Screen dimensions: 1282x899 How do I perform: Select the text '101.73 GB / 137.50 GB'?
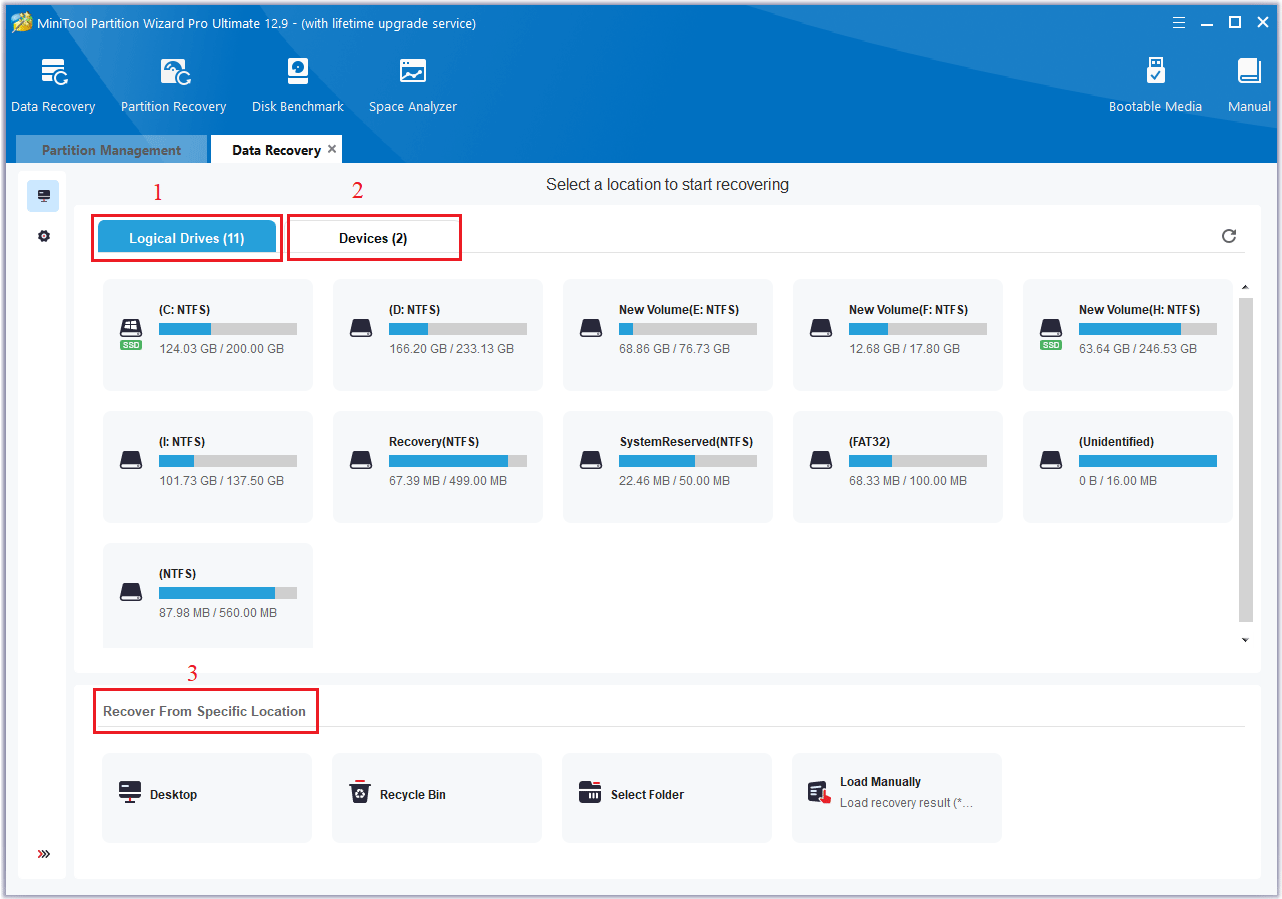(222, 481)
